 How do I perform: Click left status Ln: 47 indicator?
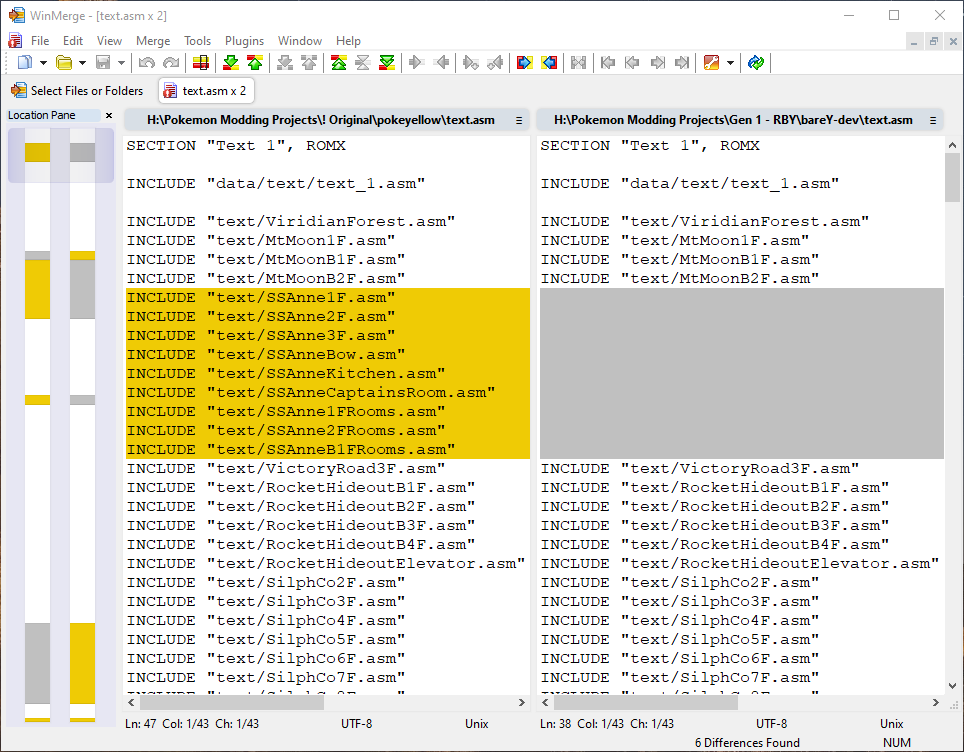coord(140,724)
